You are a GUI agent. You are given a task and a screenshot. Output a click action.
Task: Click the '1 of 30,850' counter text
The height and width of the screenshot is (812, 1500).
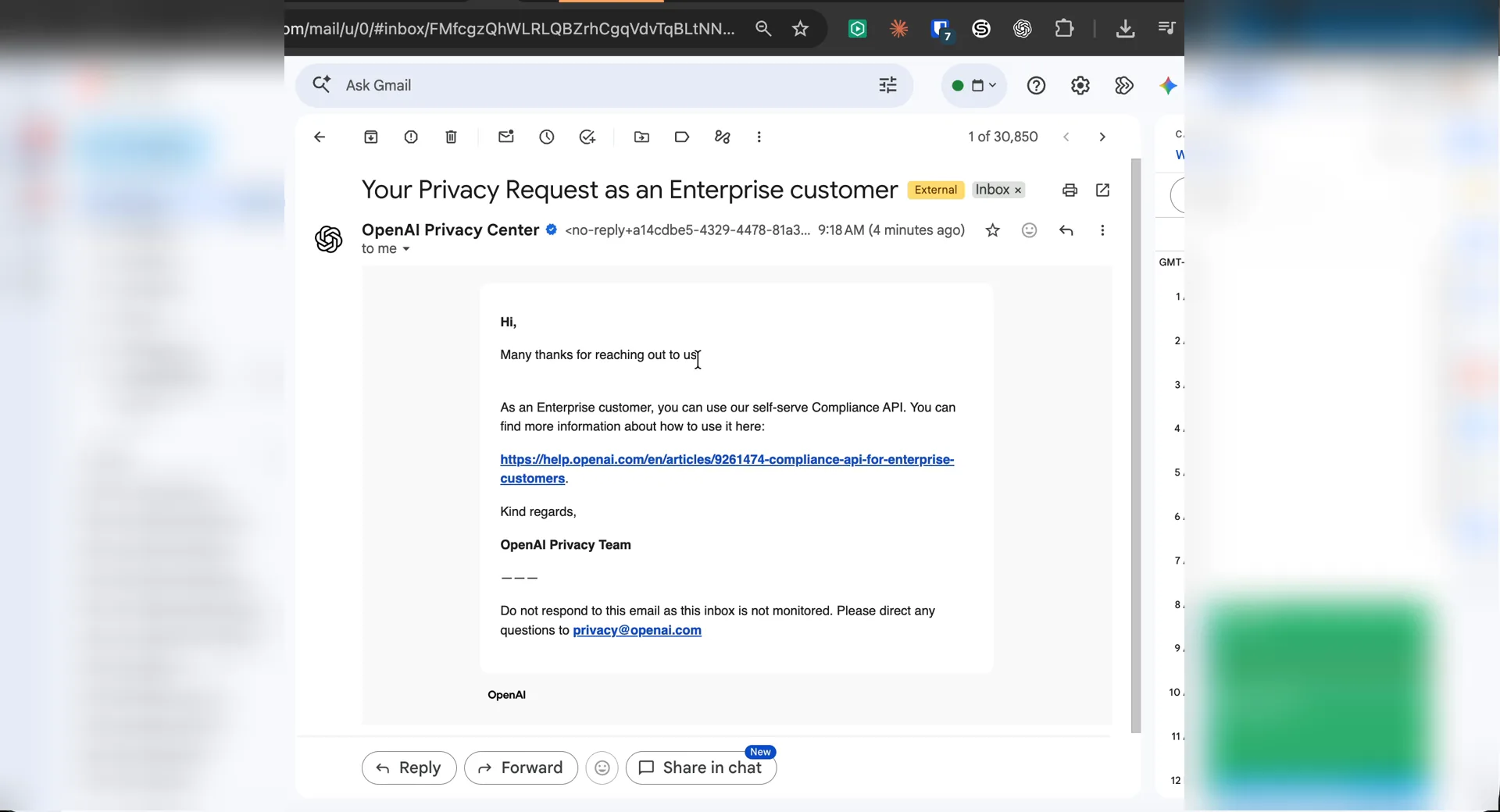[1003, 137]
